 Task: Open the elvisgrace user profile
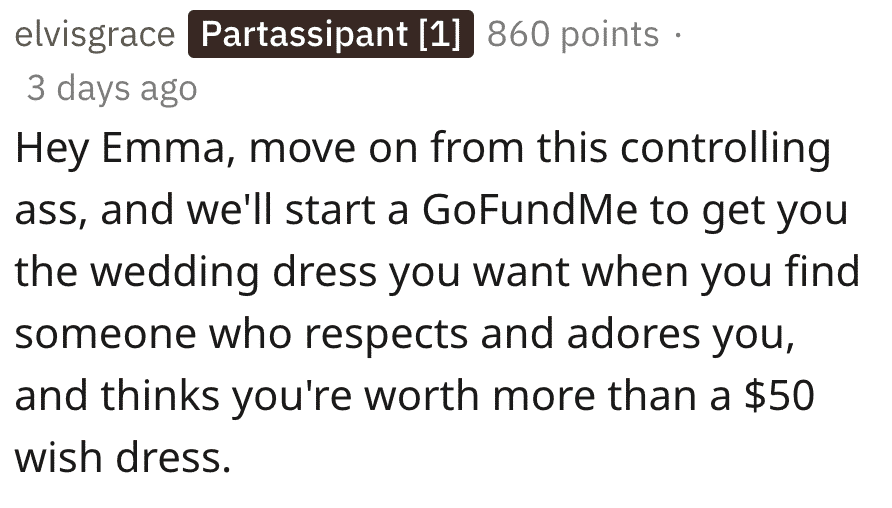click(94, 34)
